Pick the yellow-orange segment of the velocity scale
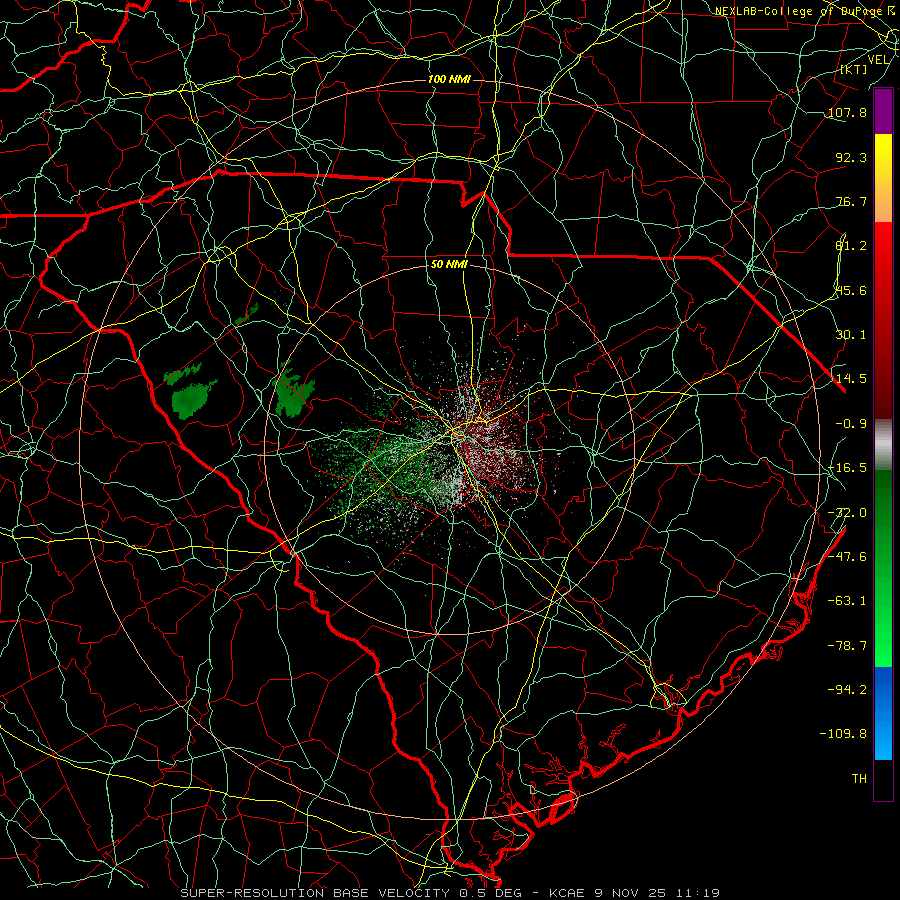The height and width of the screenshot is (900, 900). pos(883,178)
